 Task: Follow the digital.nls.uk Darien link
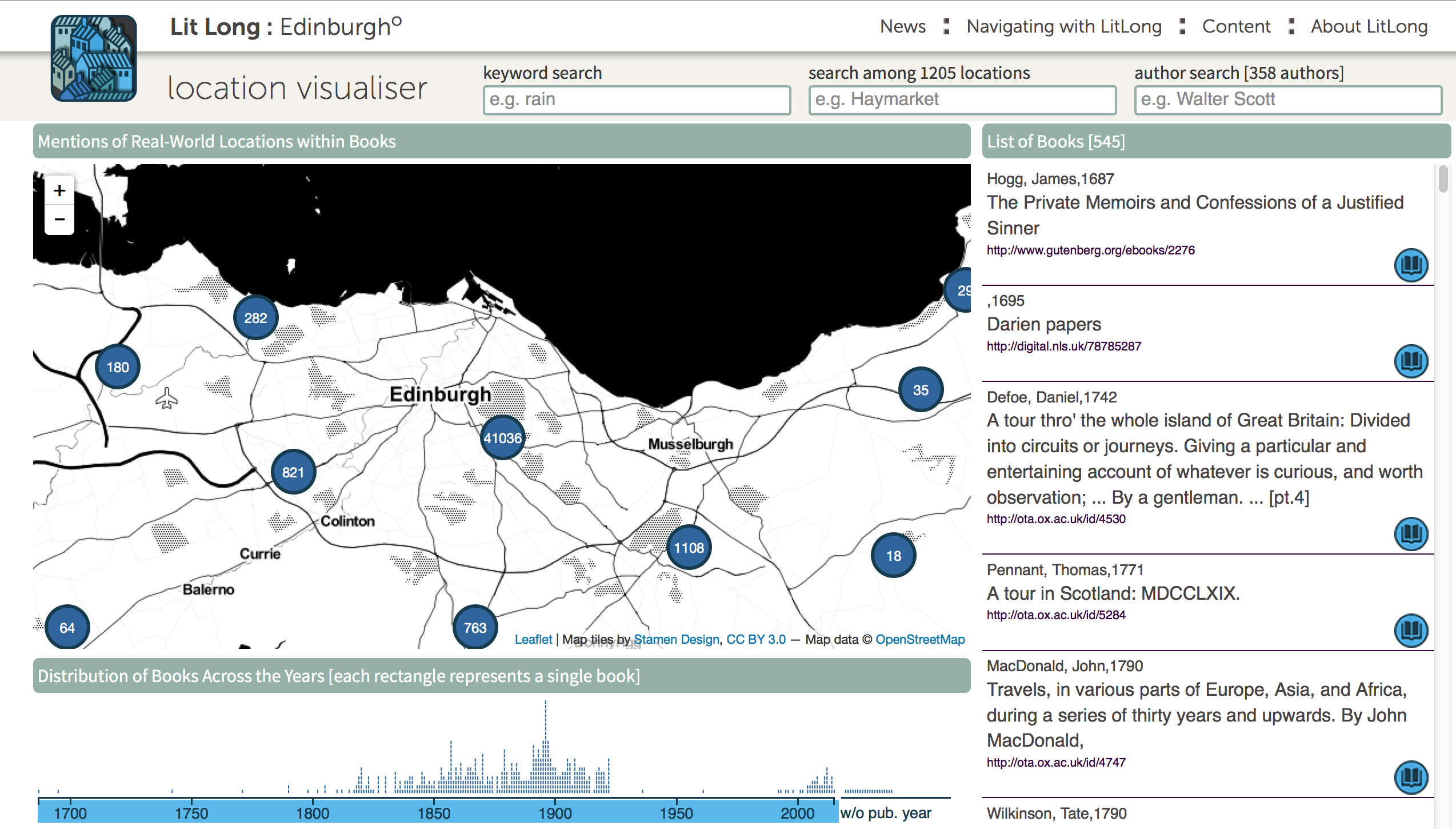[1063, 346]
